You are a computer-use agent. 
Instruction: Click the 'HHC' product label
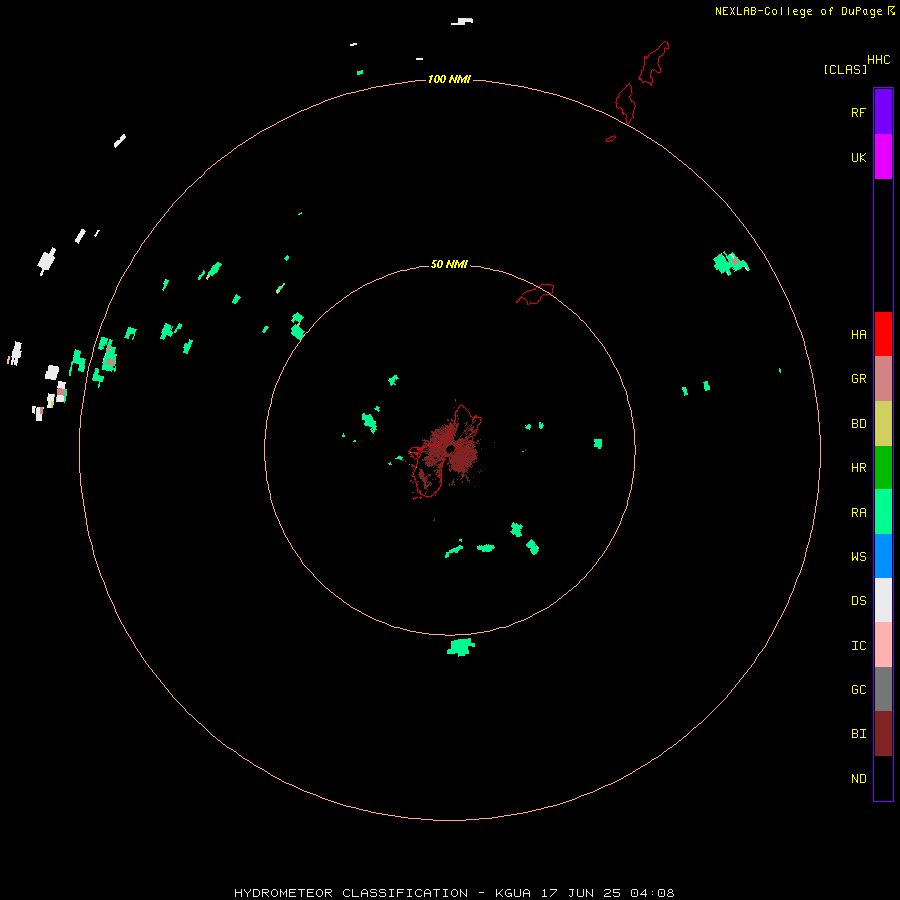click(878, 60)
